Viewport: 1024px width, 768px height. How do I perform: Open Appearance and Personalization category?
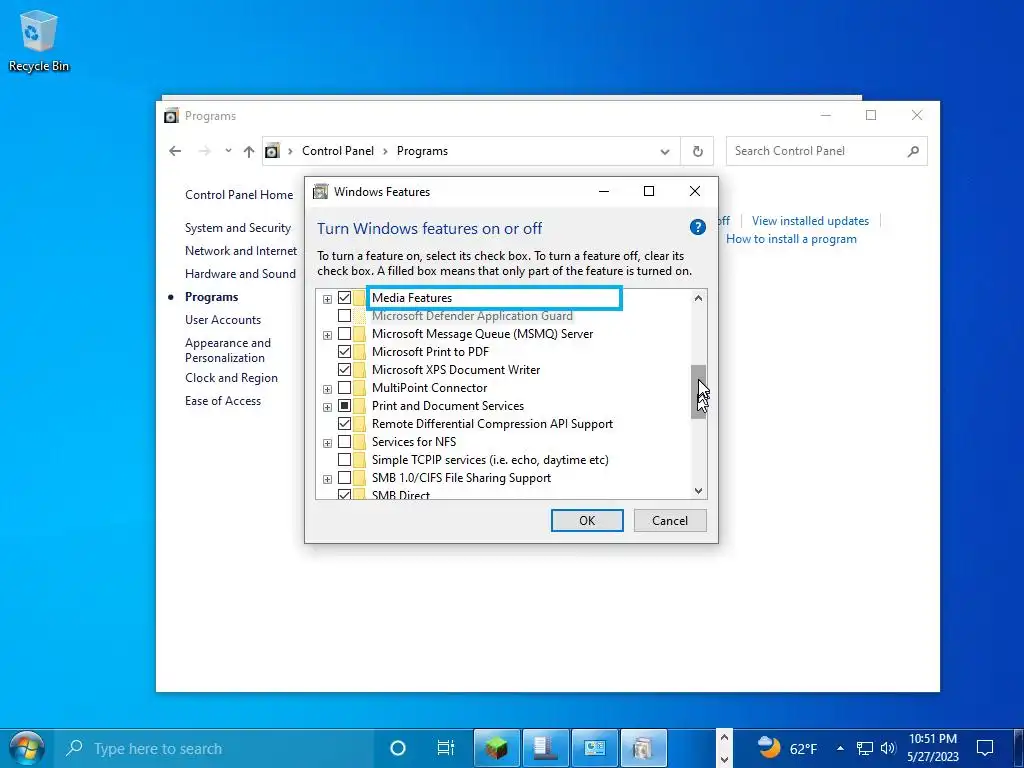pos(228,350)
